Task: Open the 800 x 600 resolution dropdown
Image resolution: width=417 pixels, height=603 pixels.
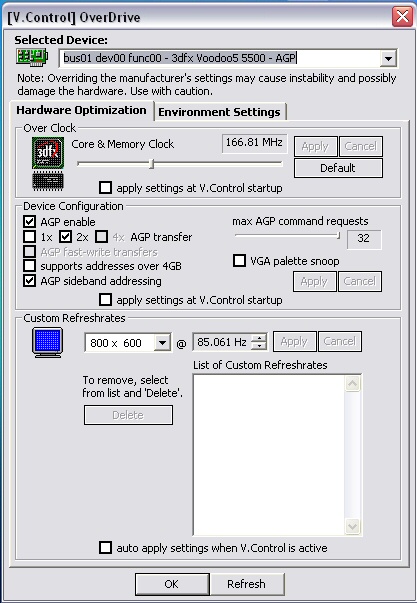Action: pyautogui.click(x=162, y=342)
